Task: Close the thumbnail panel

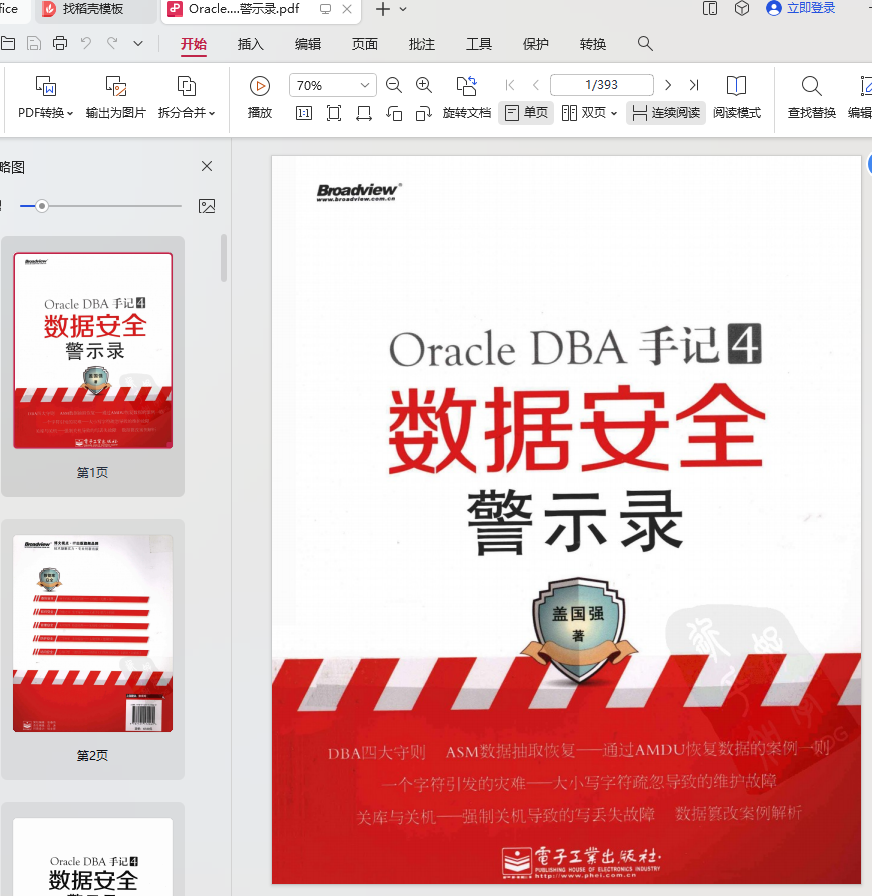Action: coord(207,166)
